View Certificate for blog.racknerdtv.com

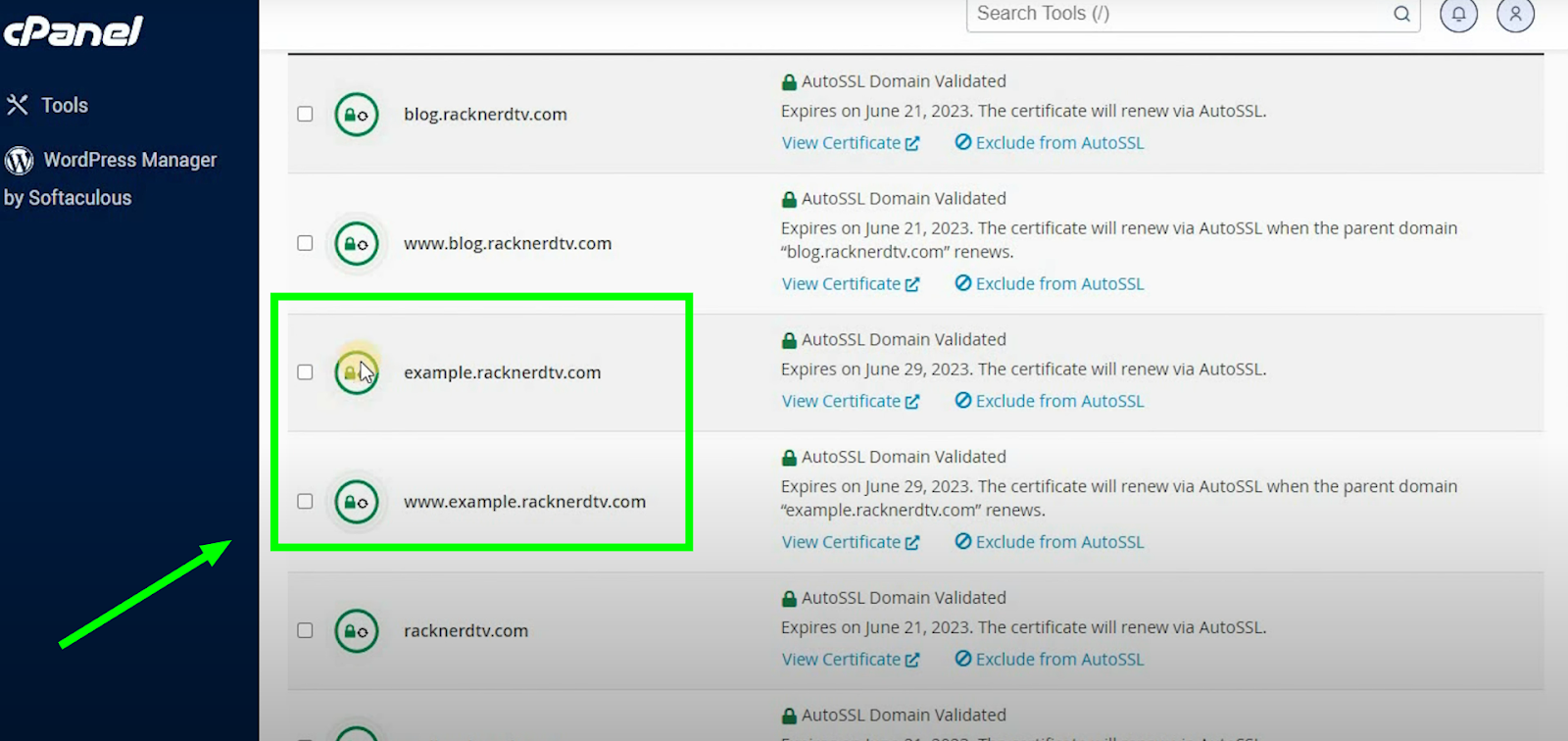[851, 143]
